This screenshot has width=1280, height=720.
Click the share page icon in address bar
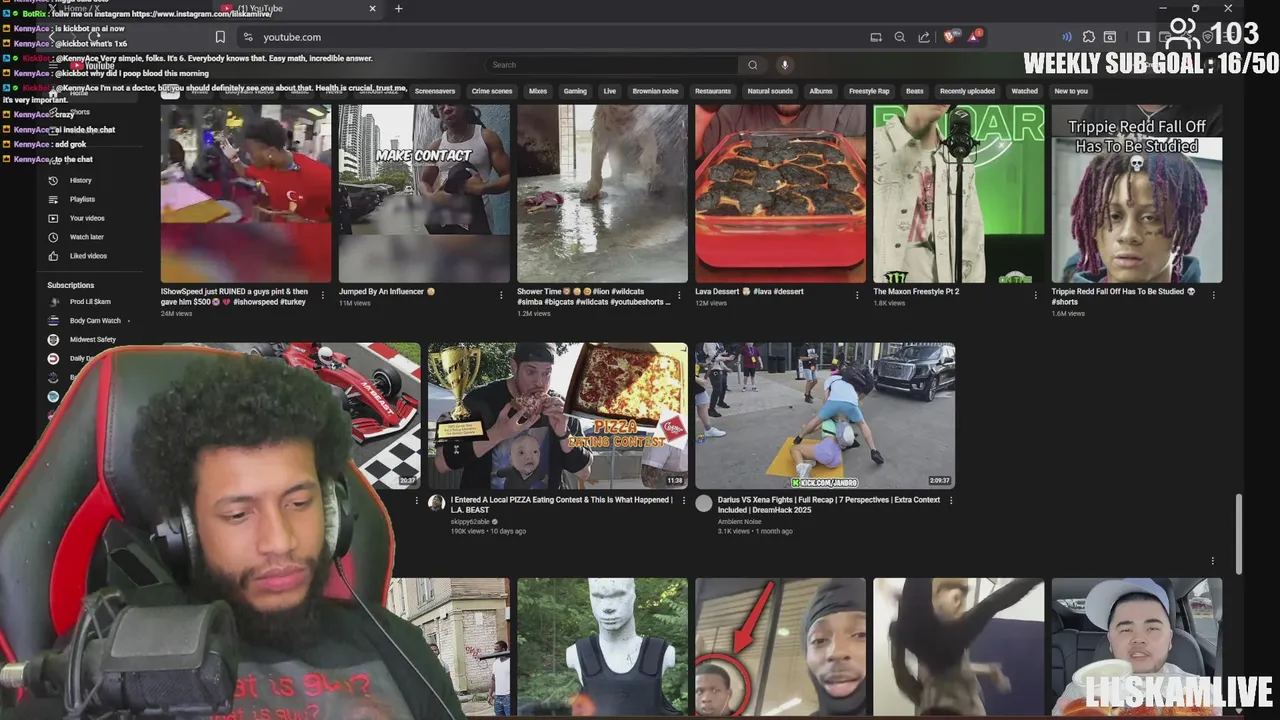(924, 37)
